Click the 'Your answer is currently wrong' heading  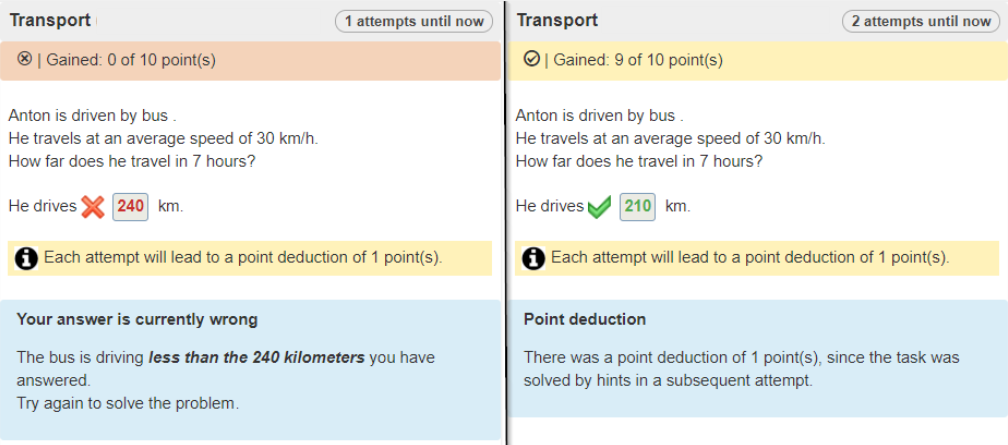click(137, 320)
